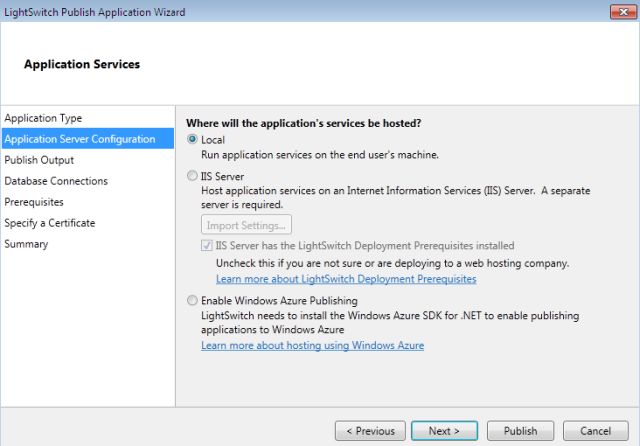640x446 pixels.
Task: Click the Previous button
Action: [370, 431]
